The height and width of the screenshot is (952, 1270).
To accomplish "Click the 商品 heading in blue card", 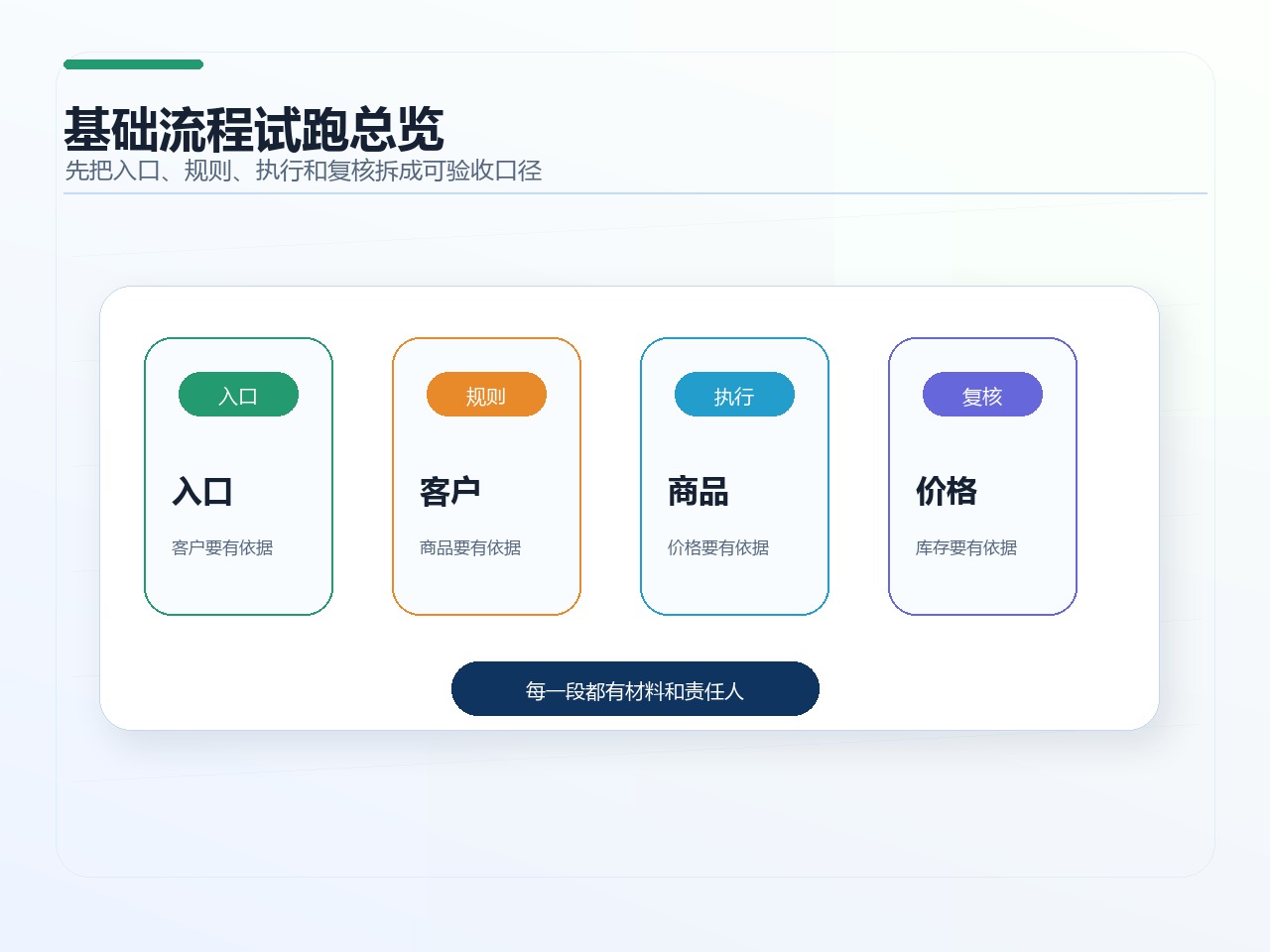I will (698, 491).
